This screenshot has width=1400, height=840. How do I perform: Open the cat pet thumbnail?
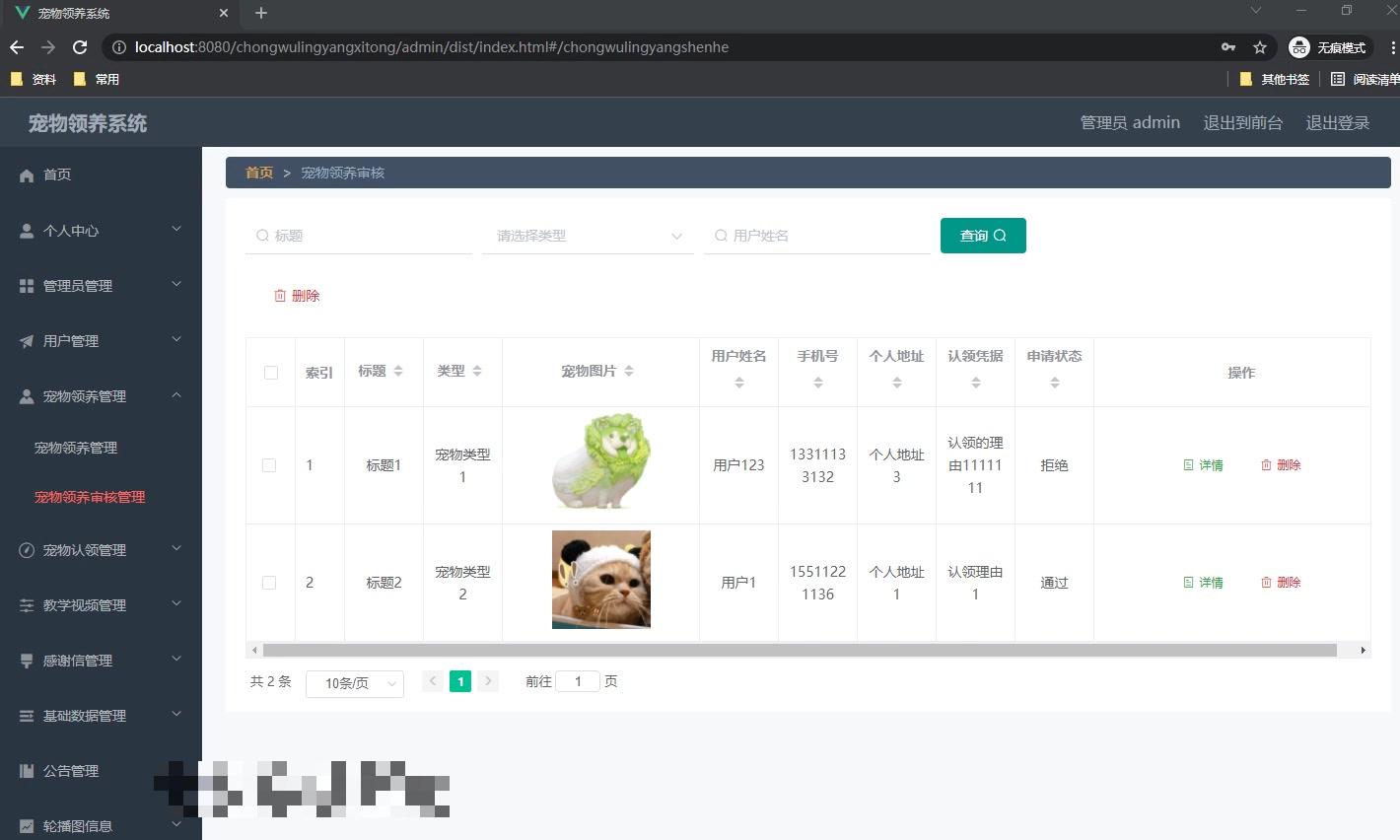click(601, 580)
